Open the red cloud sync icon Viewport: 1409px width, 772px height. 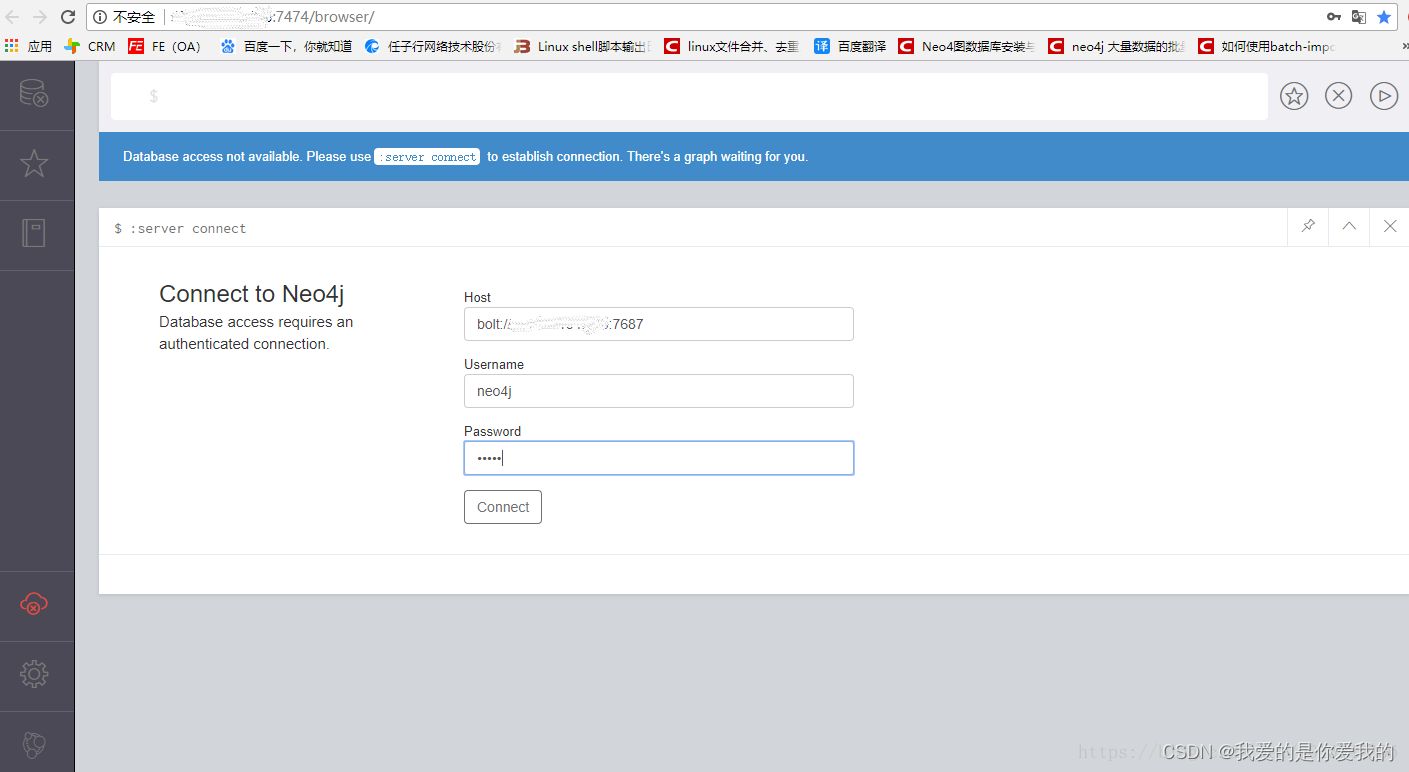(x=34, y=604)
